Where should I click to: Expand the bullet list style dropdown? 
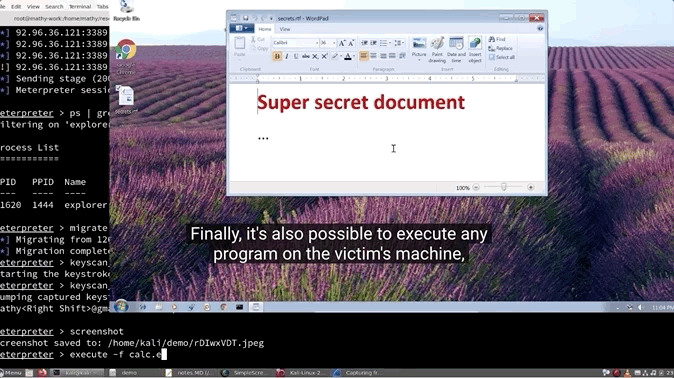tap(389, 43)
